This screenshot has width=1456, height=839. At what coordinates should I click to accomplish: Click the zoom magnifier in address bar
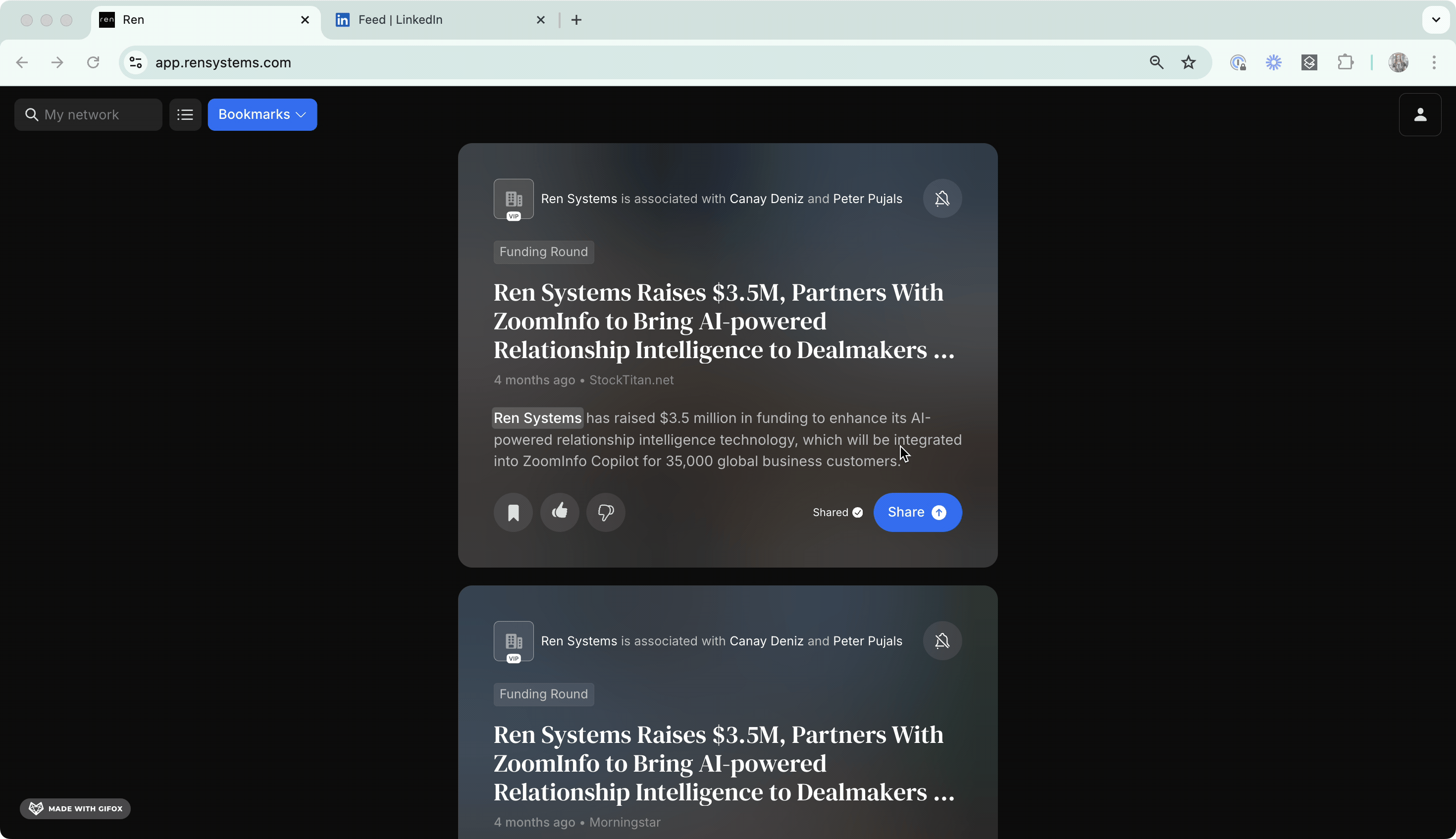click(1156, 62)
